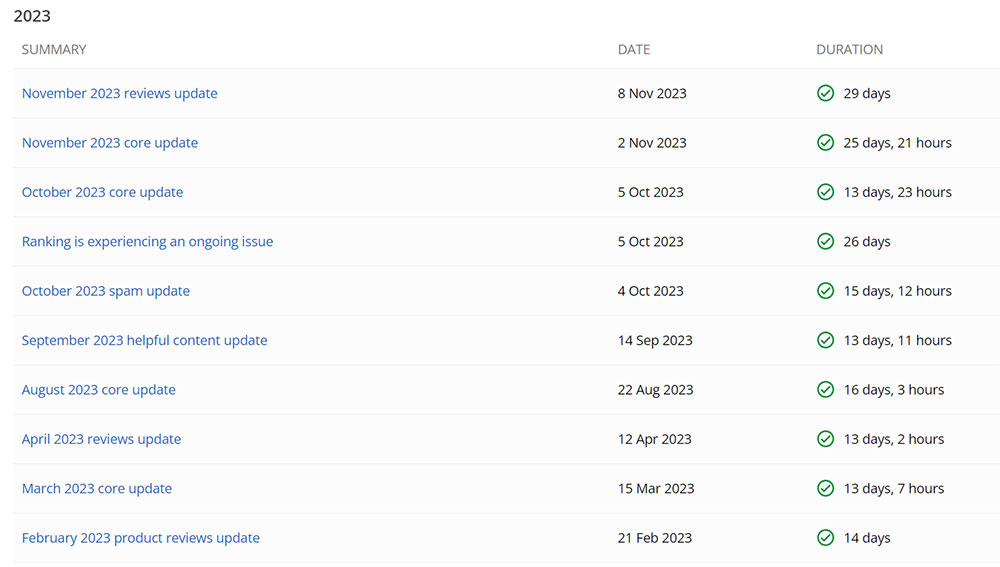The height and width of the screenshot is (567, 1000).
Task: Open Ranking is experiencing an ongoing issue
Action: tap(147, 242)
